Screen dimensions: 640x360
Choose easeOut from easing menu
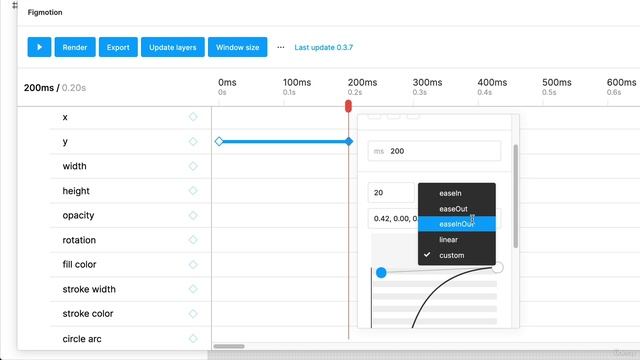point(457,209)
